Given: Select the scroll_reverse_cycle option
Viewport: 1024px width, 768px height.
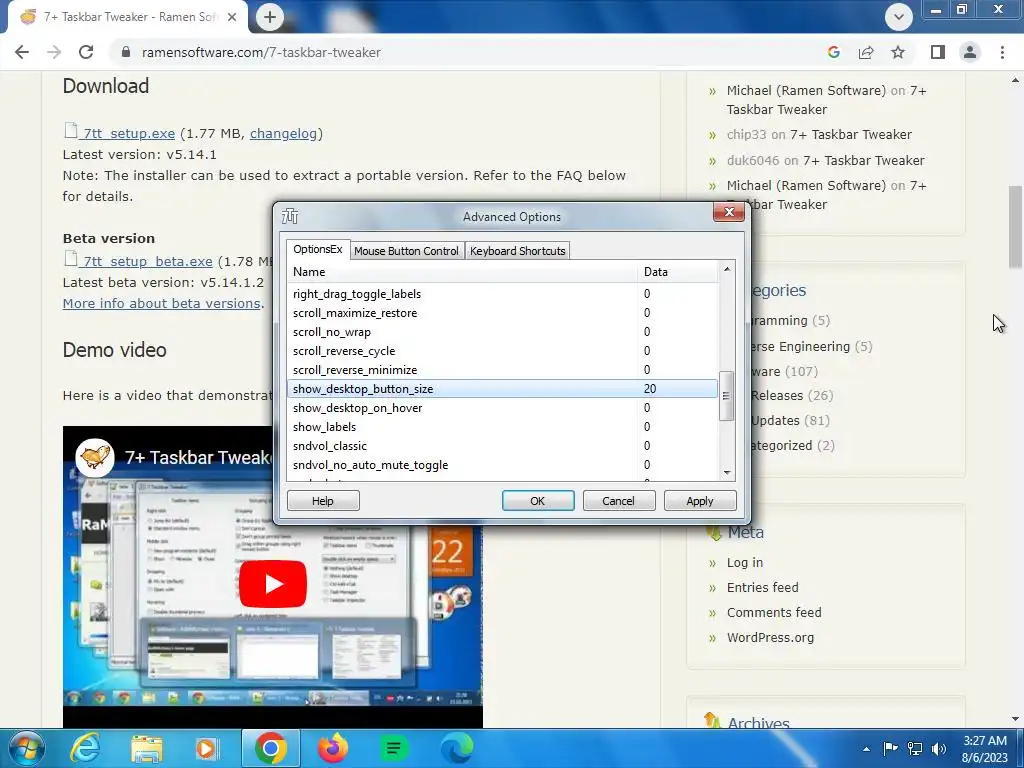Looking at the screenshot, I should pos(502,351).
